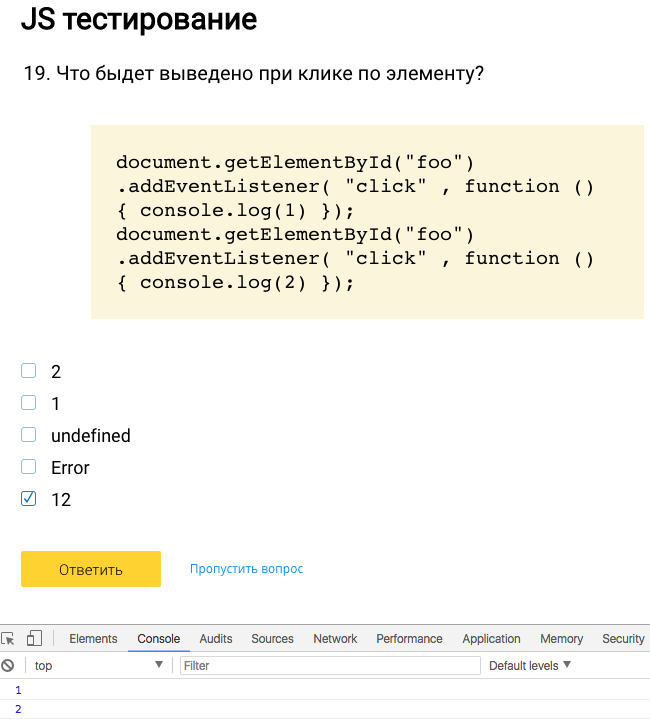
Task: Click question 19 text
Action: coord(253,73)
